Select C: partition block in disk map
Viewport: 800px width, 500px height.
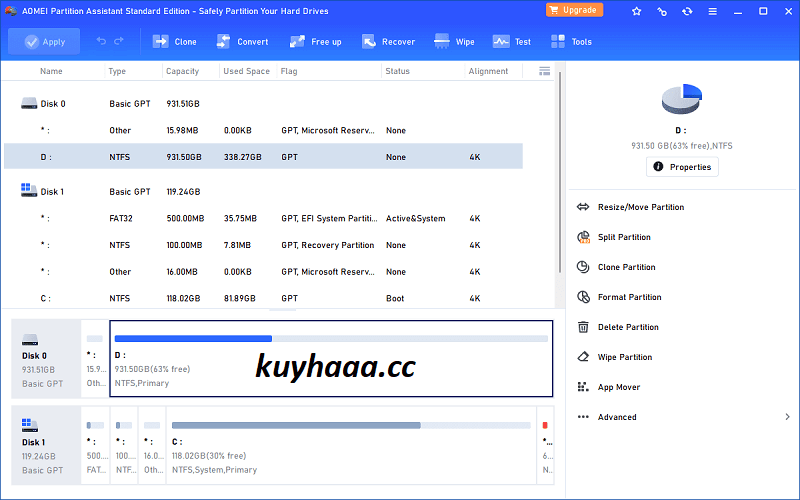pyautogui.click(x=351, y=445)
